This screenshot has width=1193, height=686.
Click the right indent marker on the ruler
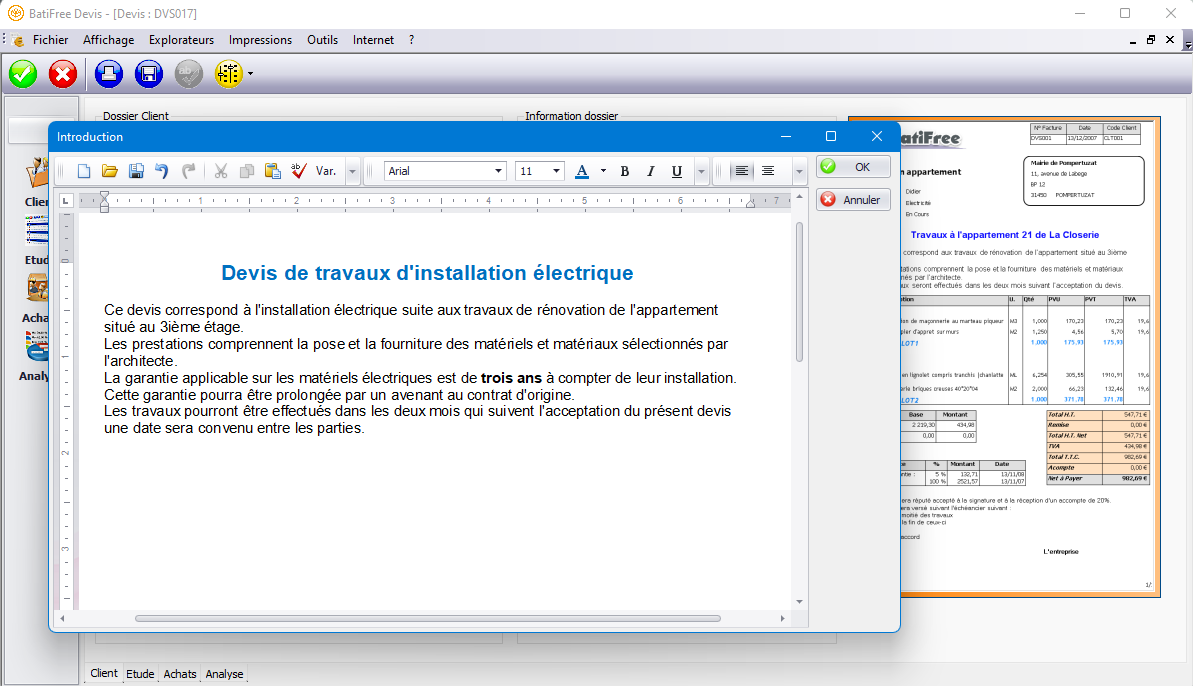[x=750, y=203]
